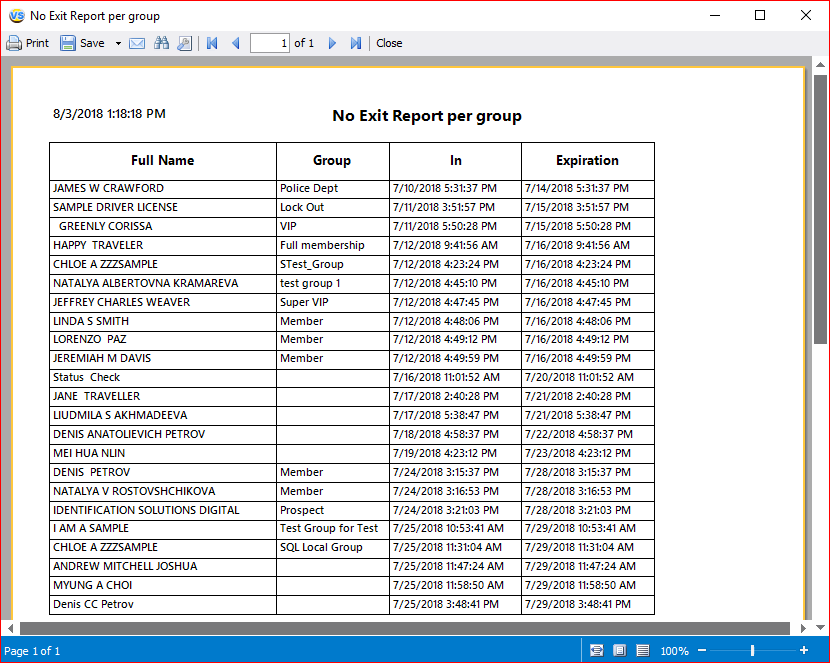Click the Police Dept group cell
This screenshot has height=663, width=830.
coord(332,189)
